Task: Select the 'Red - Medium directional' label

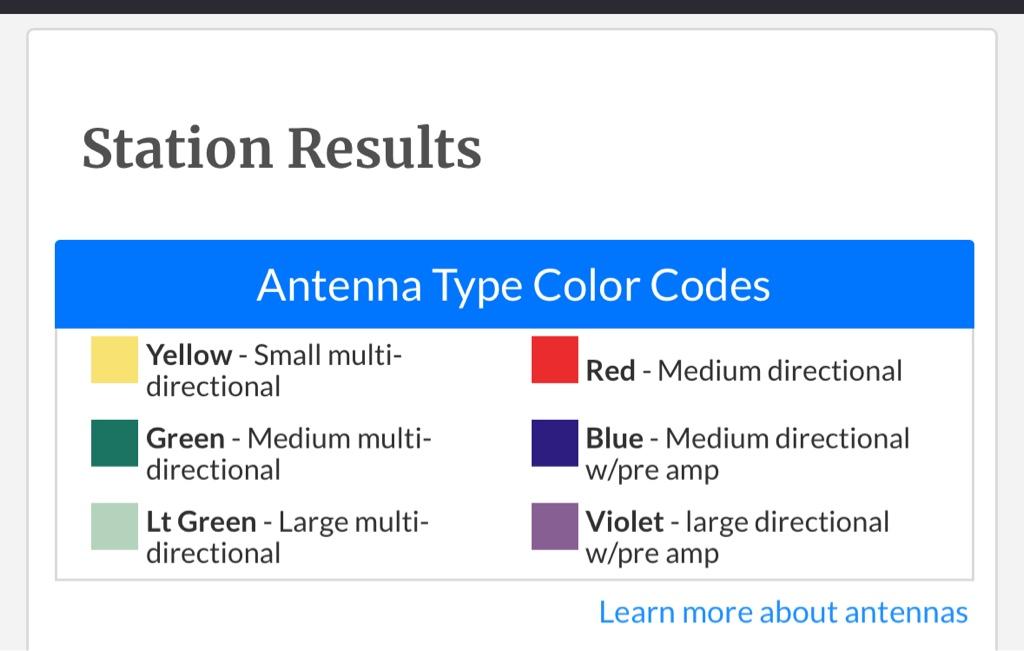Action: tap(744, 371)
